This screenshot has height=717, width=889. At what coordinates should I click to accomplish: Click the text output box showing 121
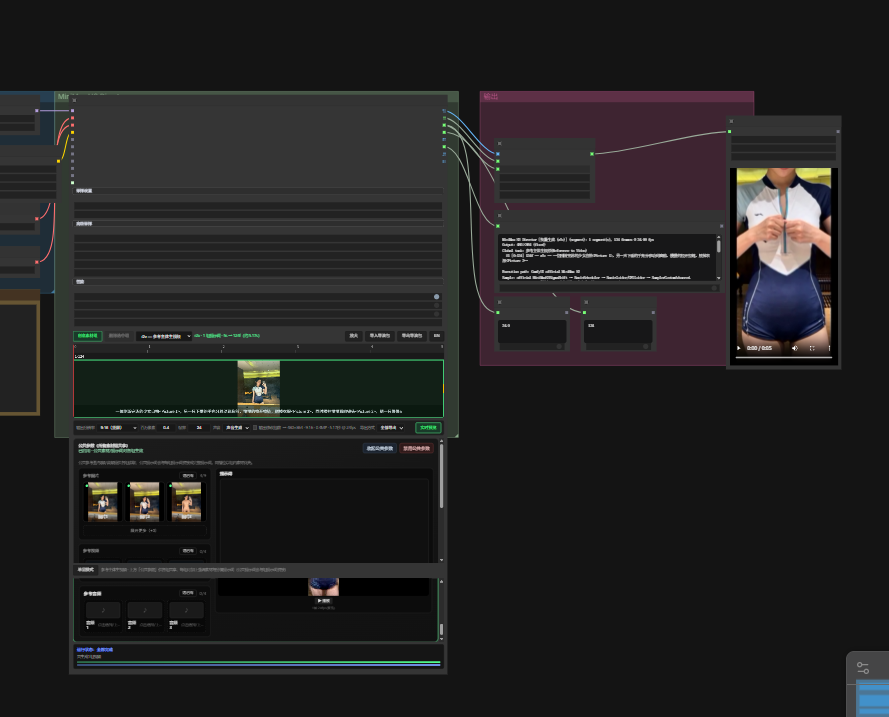click(x=618, y=332)
